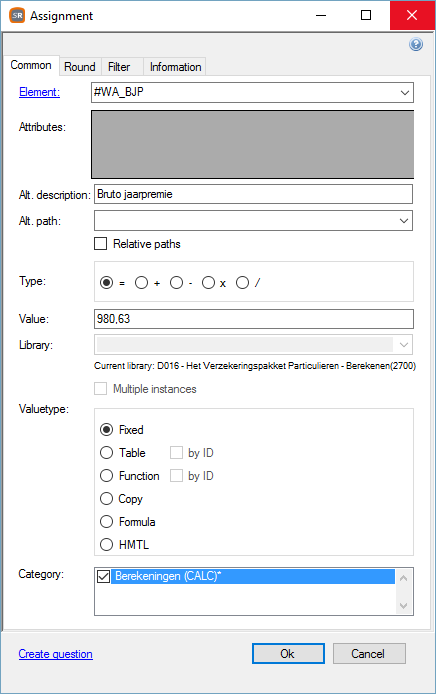Follow the Element hyperlink label
This screenshot has width=436, height=694.
coord(39,92)
